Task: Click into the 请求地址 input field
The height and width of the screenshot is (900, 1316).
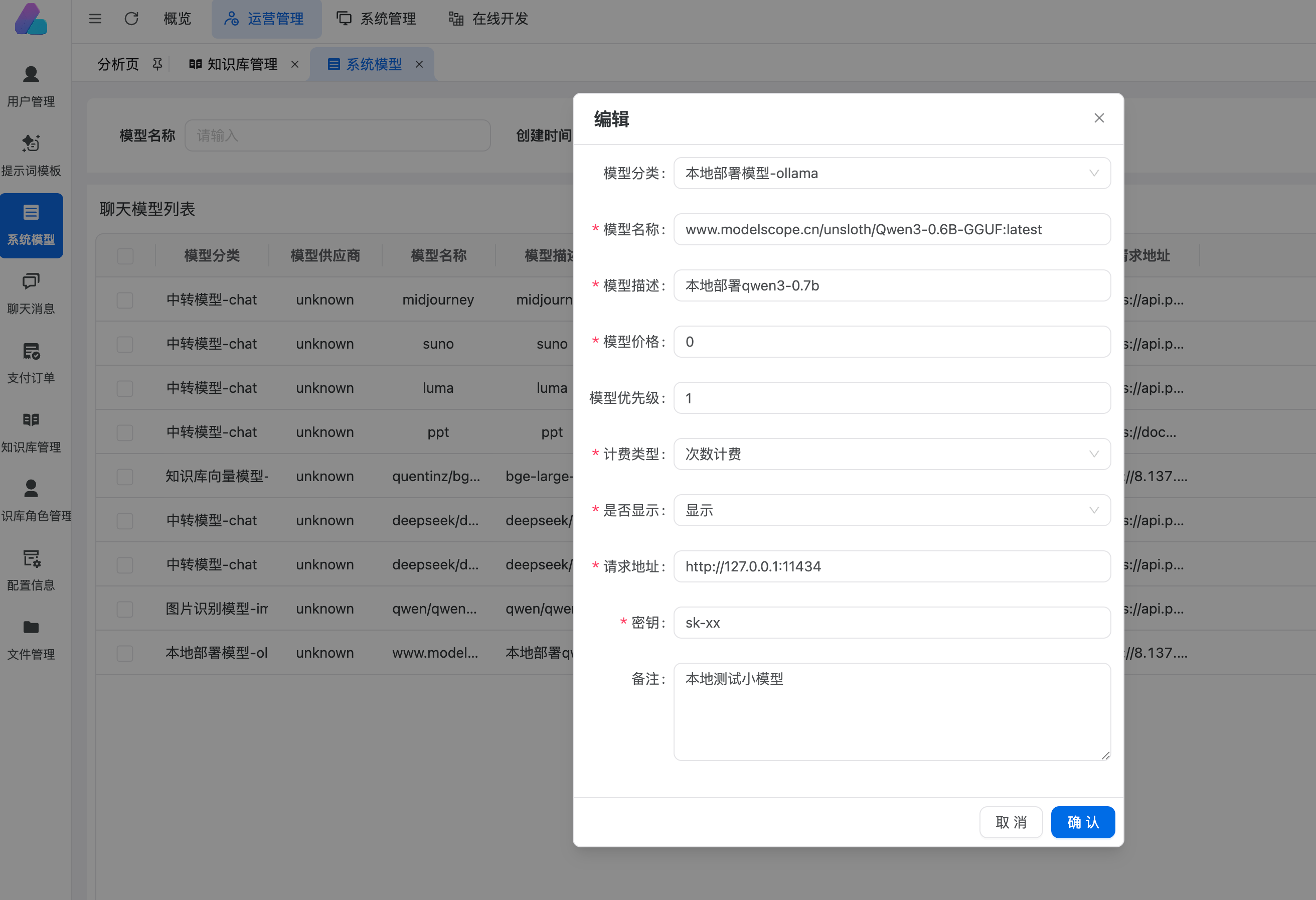Action: 891,566
